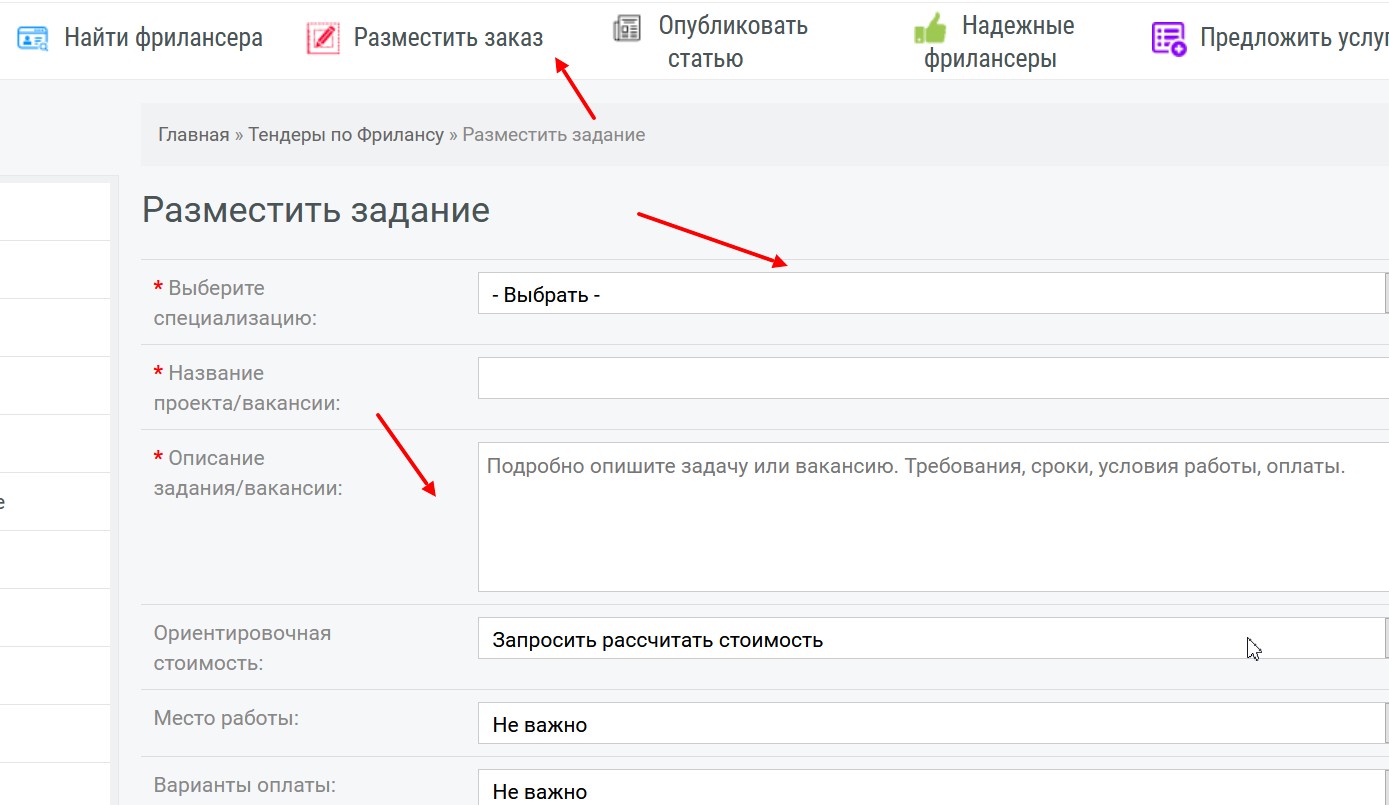This screenshot has height=805, width=1389.
Task: Open the "Место работы" dropdown
Action: 933,723
